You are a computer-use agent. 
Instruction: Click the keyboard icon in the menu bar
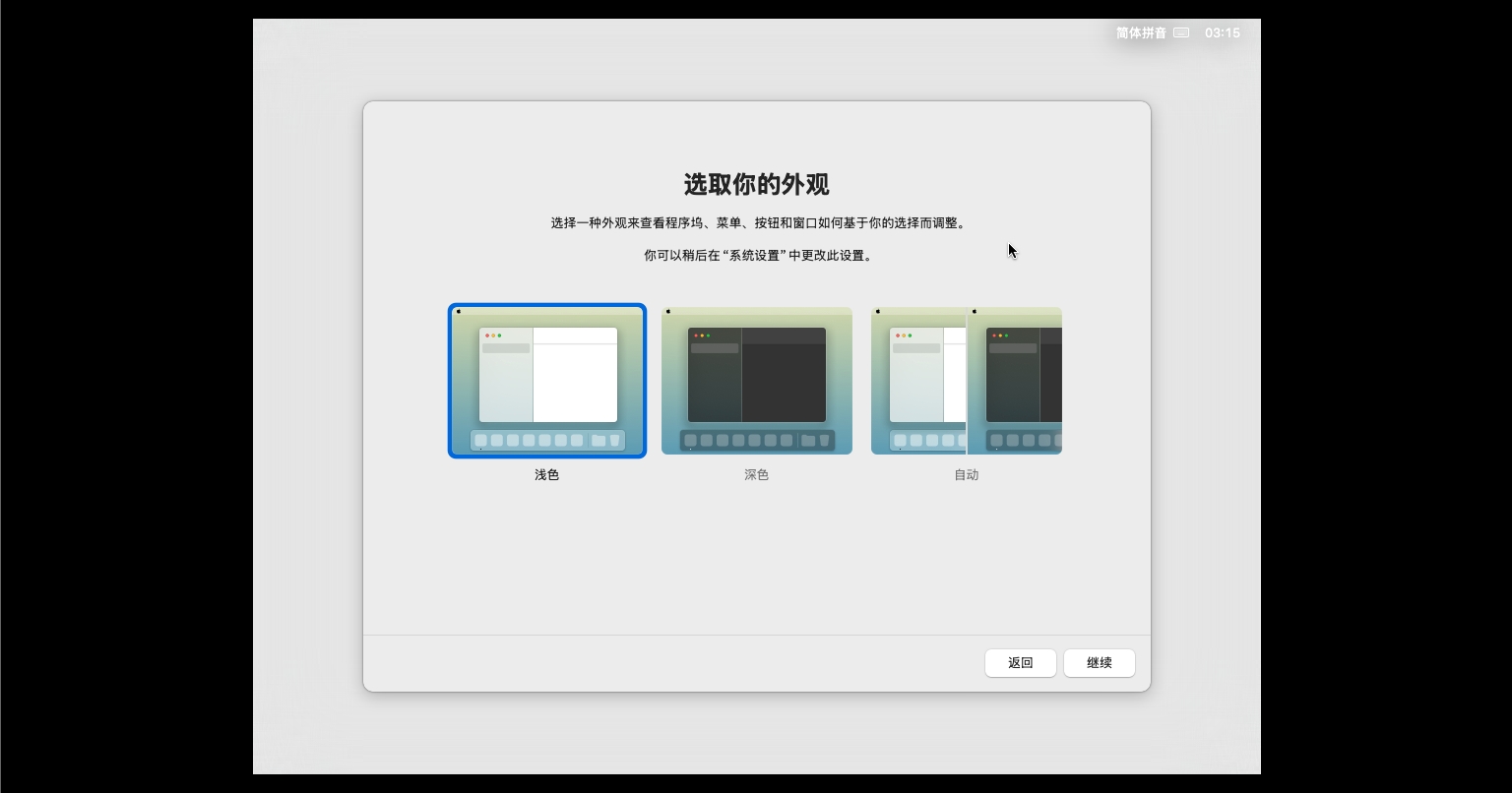[1181, 32]
